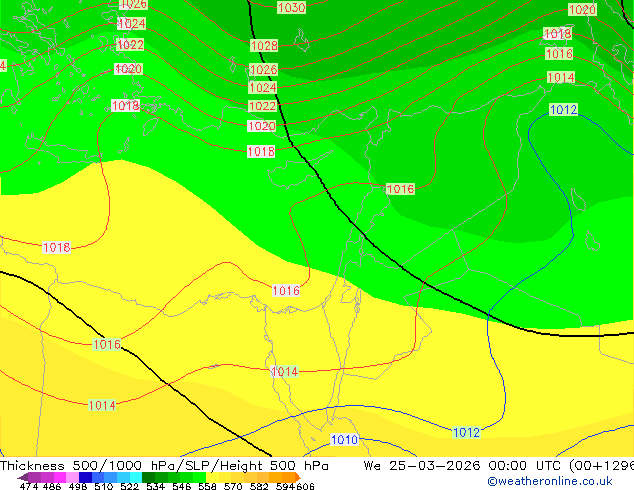Image resolution: width=634 pixels, height=490 pixels.
Task: Click the purple arrow tip of legend
Action: coord(23,477)
